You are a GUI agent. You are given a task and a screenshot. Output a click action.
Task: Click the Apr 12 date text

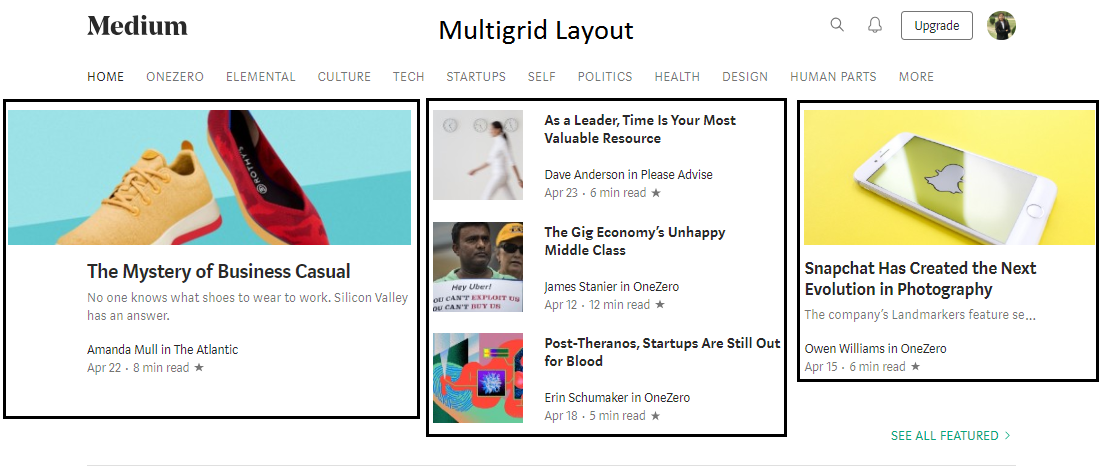pos(560,304)
